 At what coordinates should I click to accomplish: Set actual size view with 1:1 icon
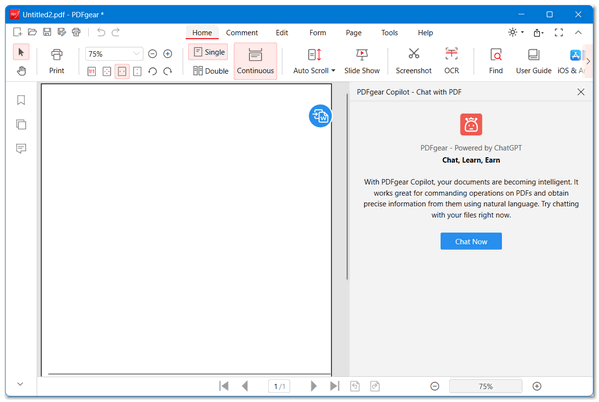click(91, 71)
